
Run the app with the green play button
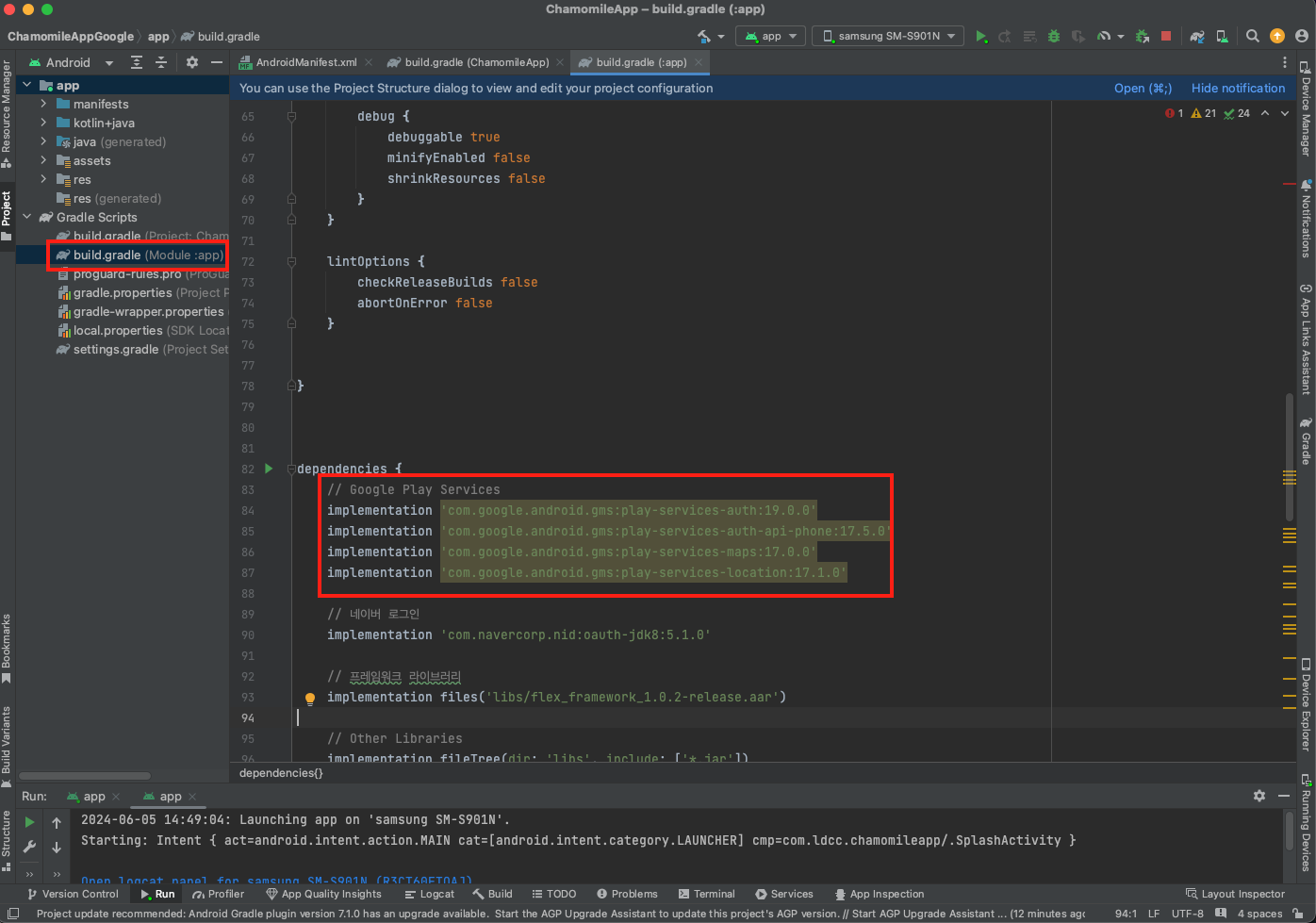981,36
